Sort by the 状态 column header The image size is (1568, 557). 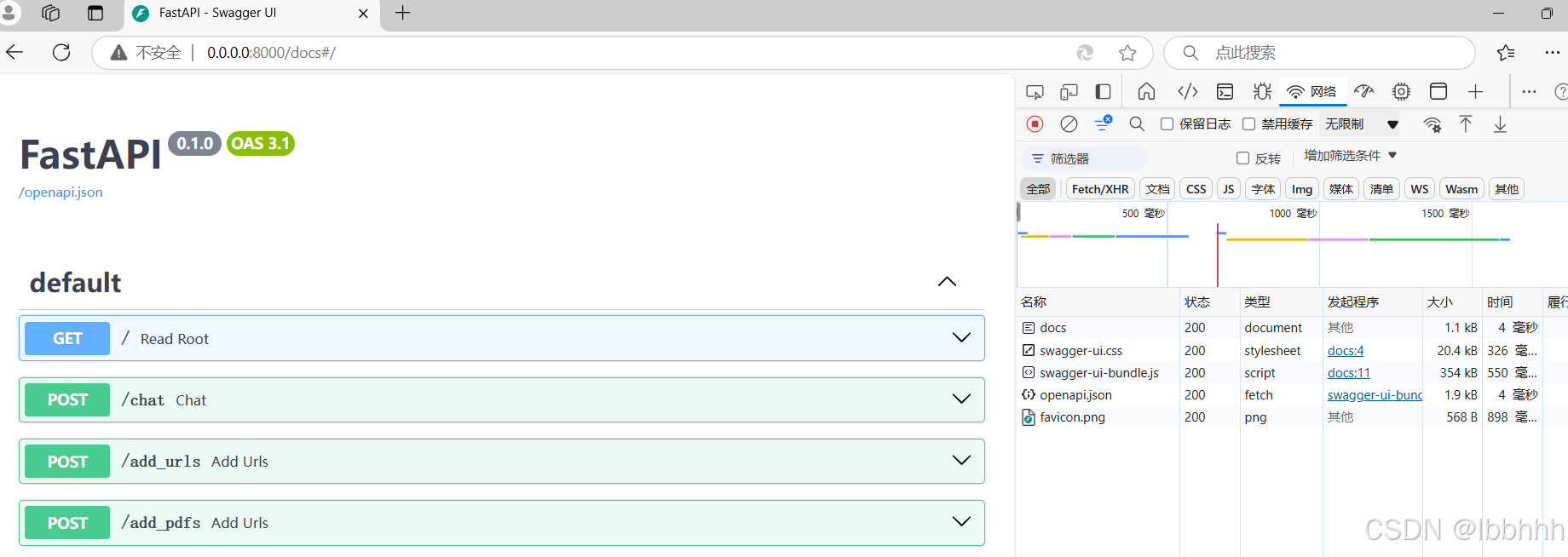[x=1210, y=301]
